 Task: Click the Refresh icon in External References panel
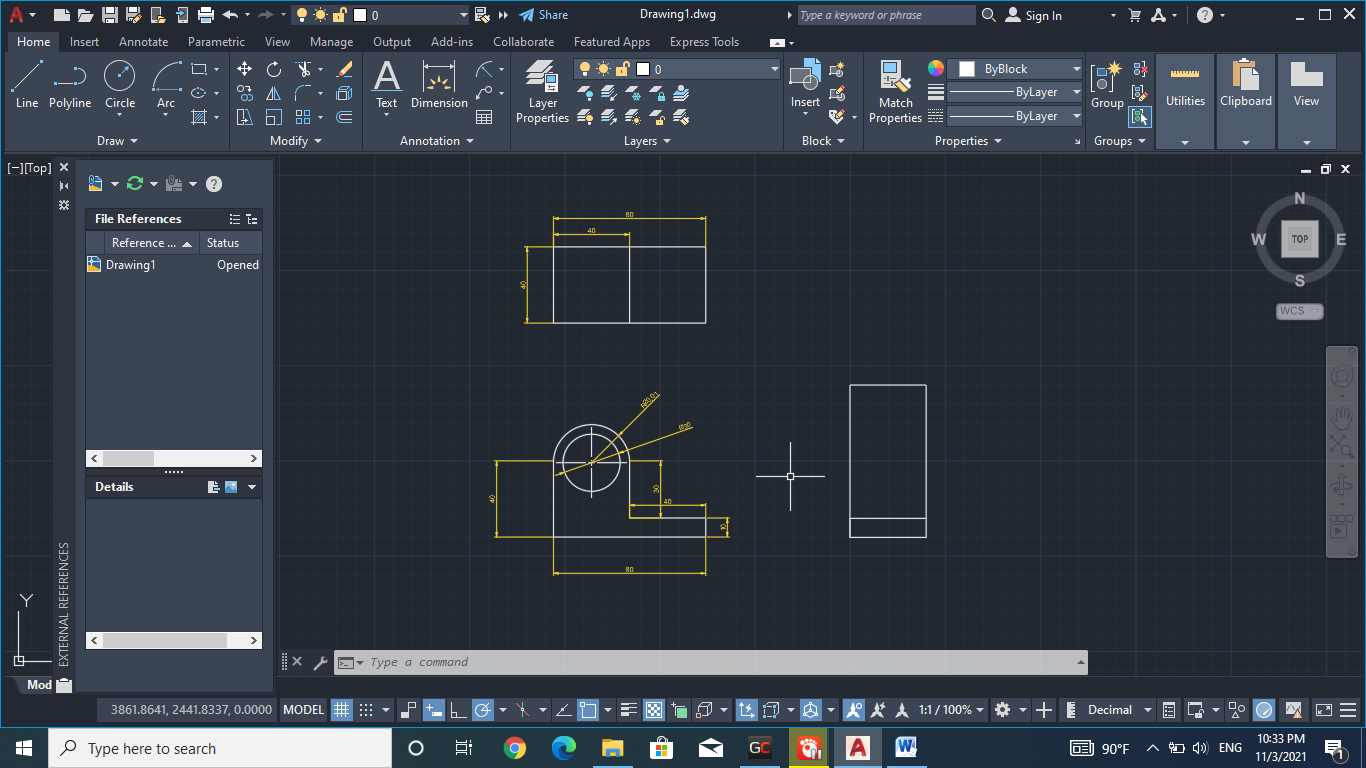pos(135,184)
